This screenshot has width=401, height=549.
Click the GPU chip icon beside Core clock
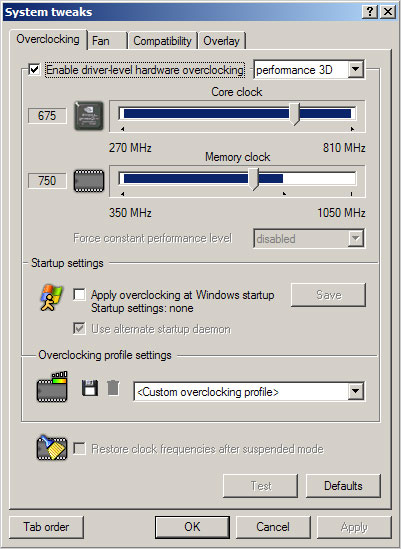click(x=89, y=116)
